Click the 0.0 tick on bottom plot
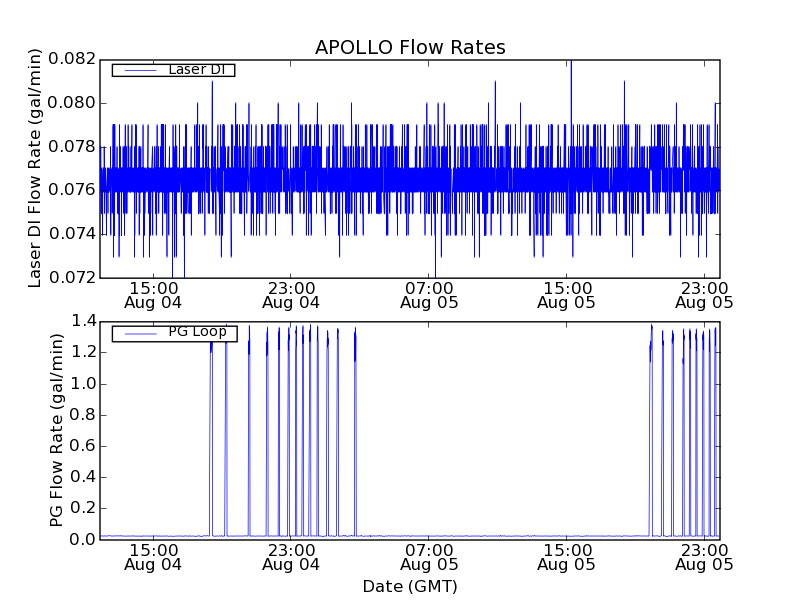800x600 pixels. 83,539
